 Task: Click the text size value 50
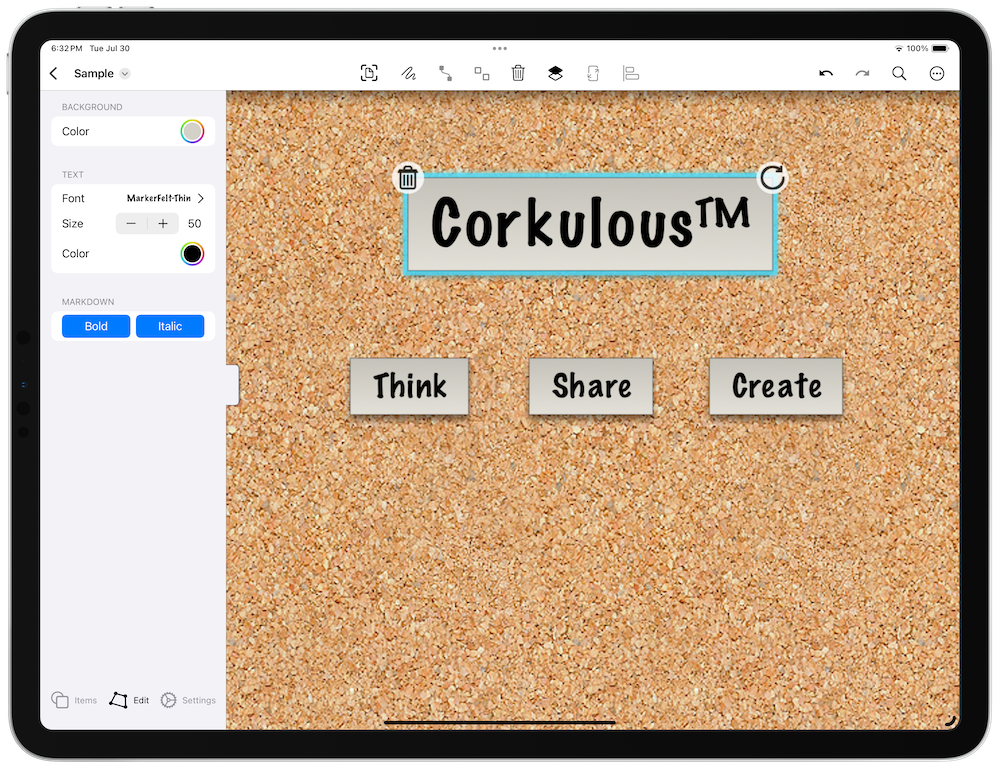(x=195, y=224)
